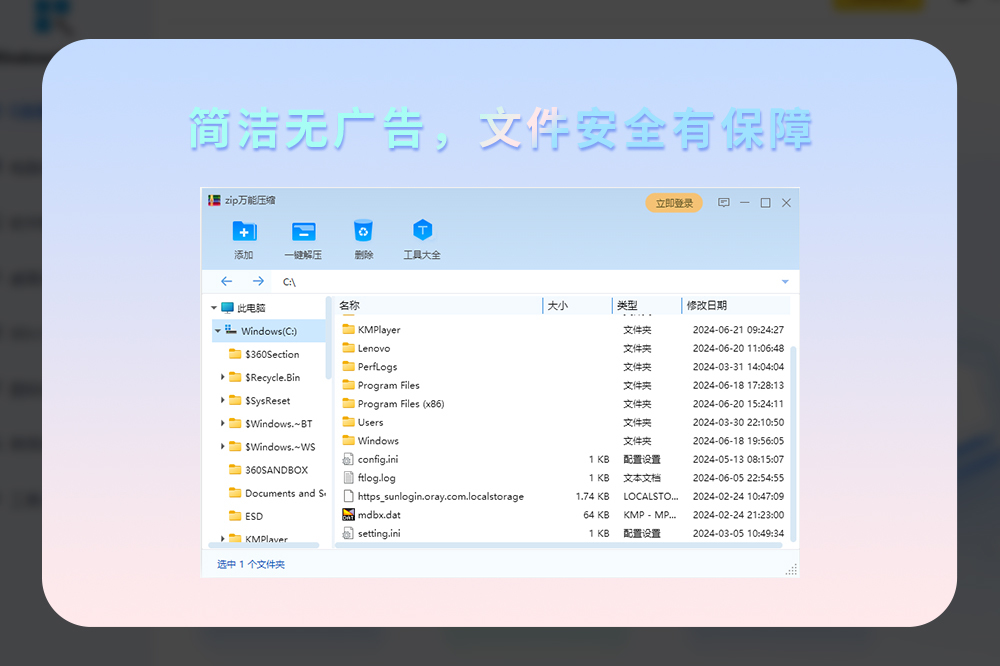Go back using the left arrow
This screenshot has height=666, width=1000.
226,282
